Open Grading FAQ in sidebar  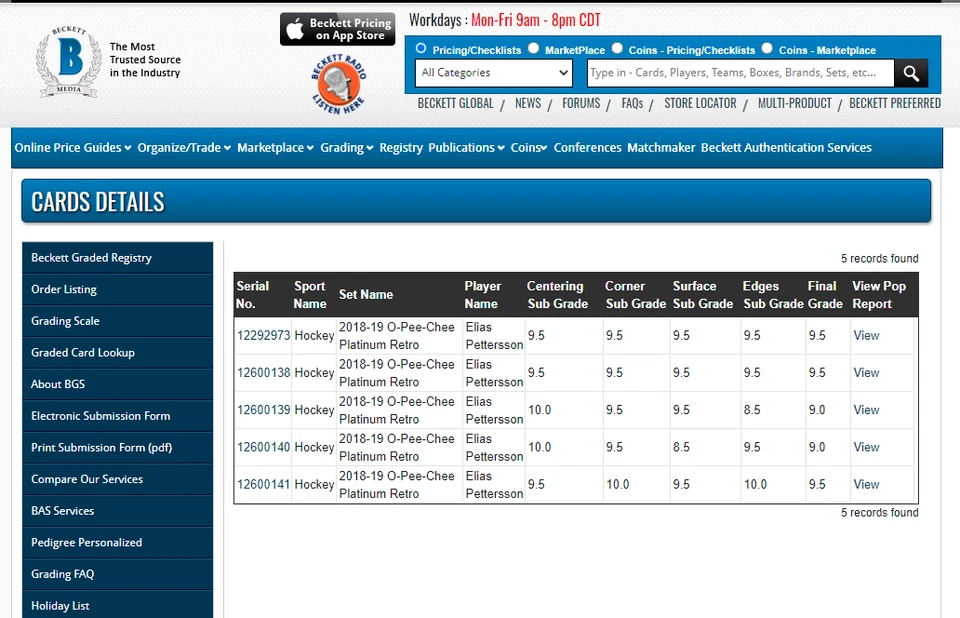[x=118, y=575]
